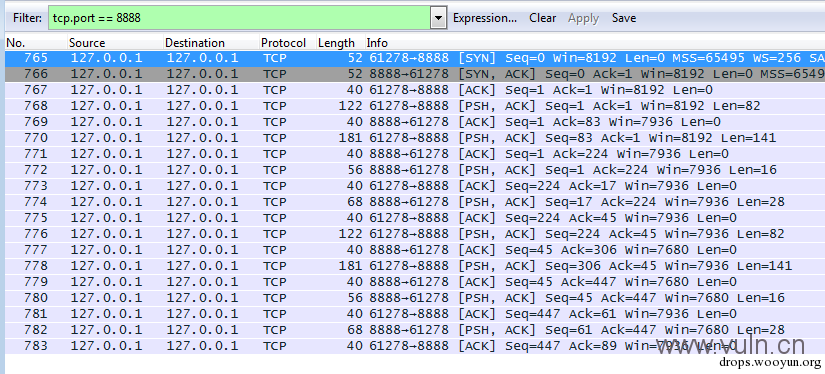Click the Filter: label
The width and height of the screenshot is (825, 374).
click(x=27, y=18)
